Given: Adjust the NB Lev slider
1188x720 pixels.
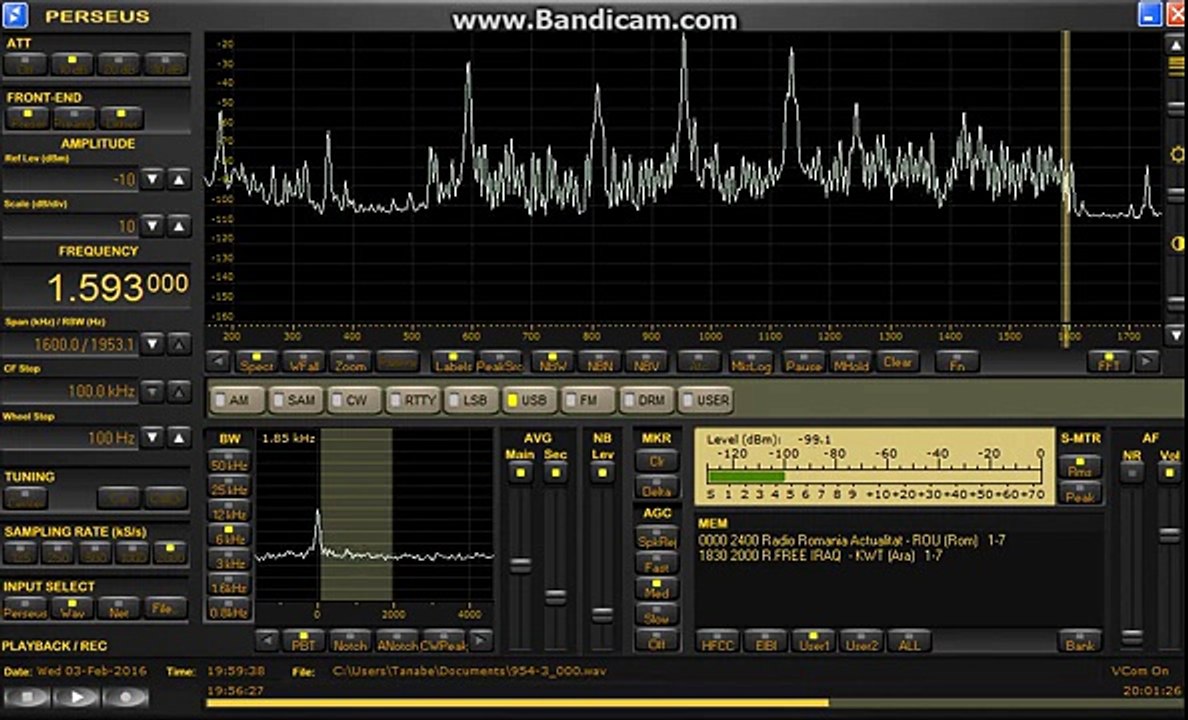Looking at the screenshot, I should click(x=602, y=614).
